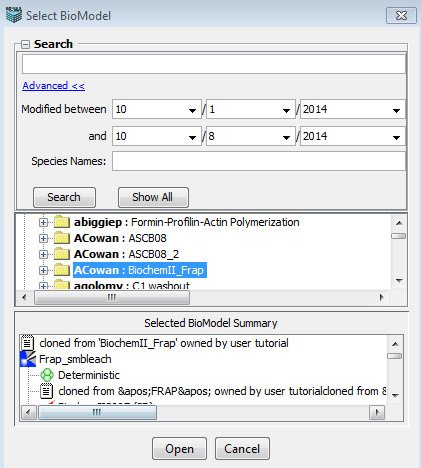421x468 pixels.
Task: Click the Advanced << link
Action: pyautogui.click(x=53, y=86)
